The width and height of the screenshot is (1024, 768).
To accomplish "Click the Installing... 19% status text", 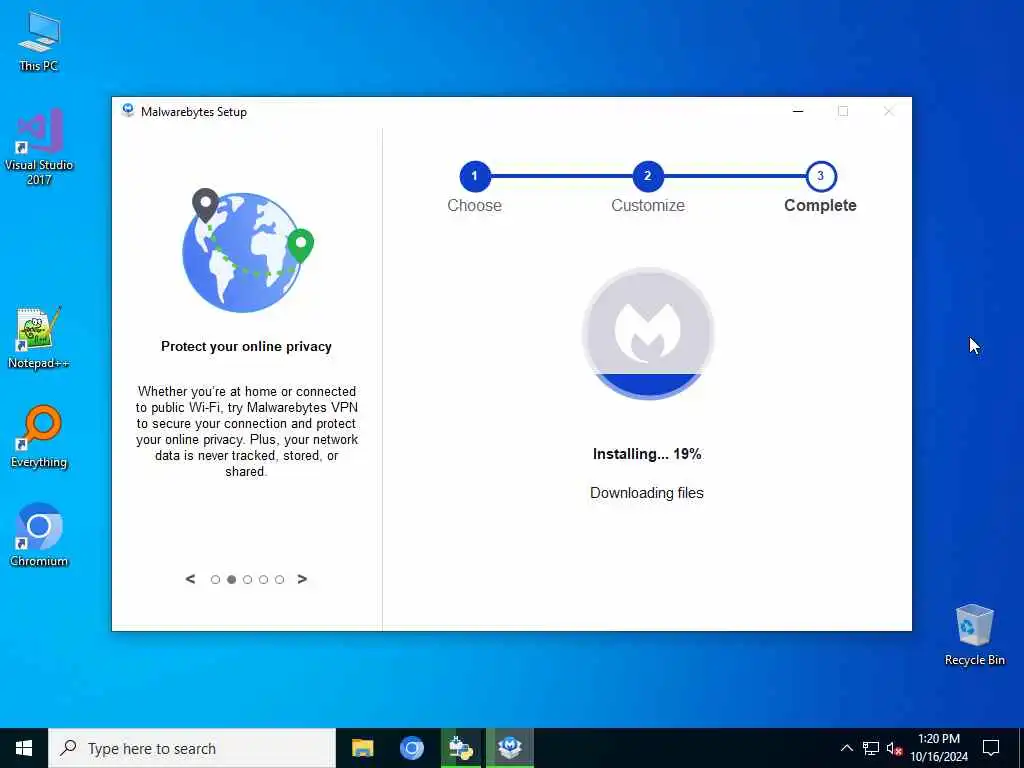I will (x=647, y=454).
